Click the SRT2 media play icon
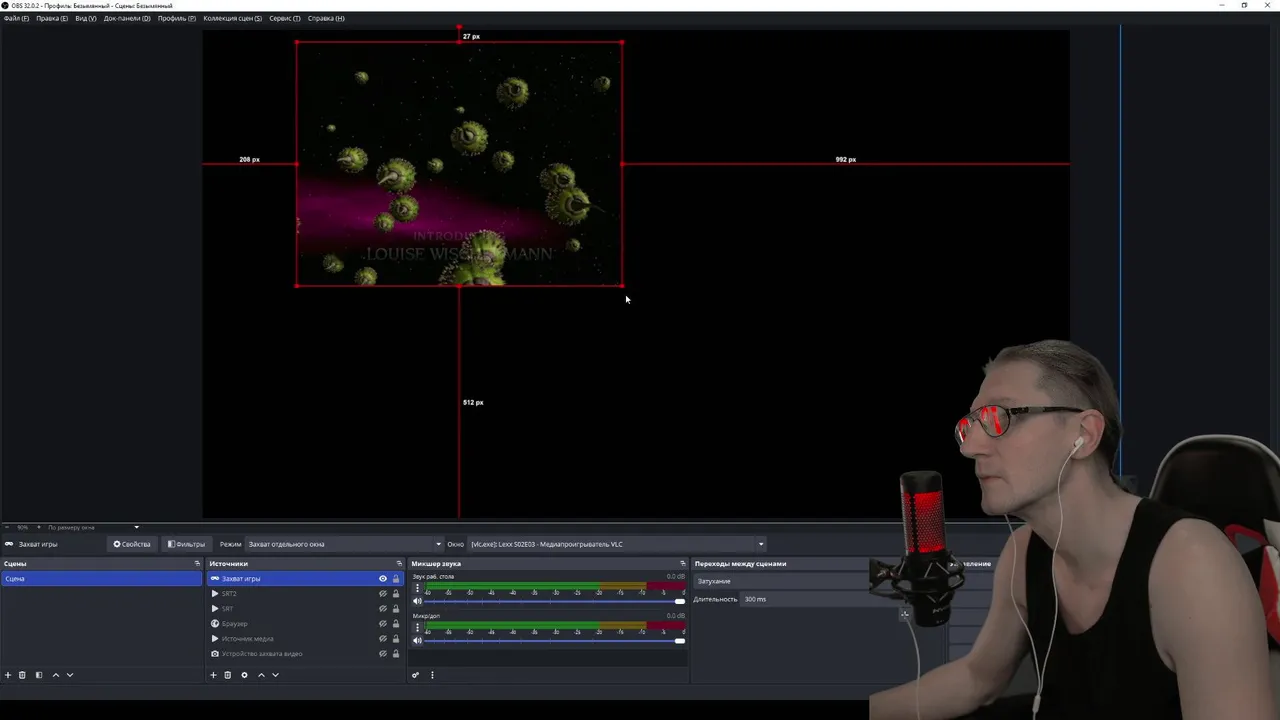Screen dimensions: 1280x720 214,594
